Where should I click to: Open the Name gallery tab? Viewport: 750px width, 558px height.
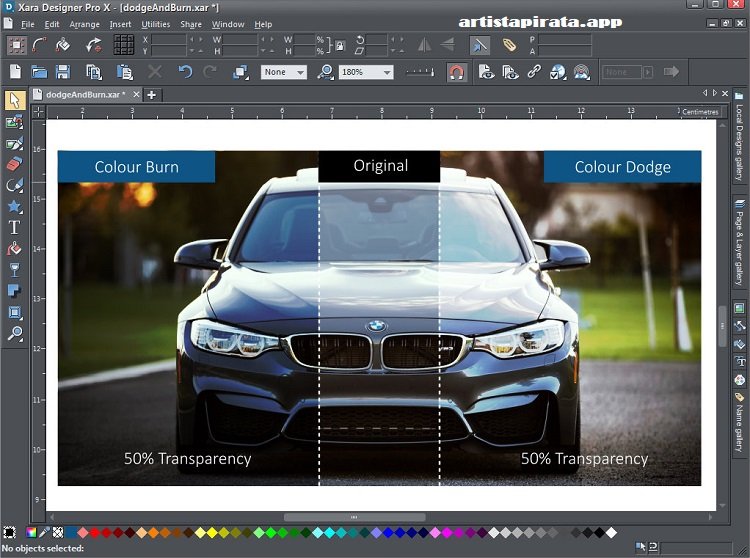click(x=739, y=423)
